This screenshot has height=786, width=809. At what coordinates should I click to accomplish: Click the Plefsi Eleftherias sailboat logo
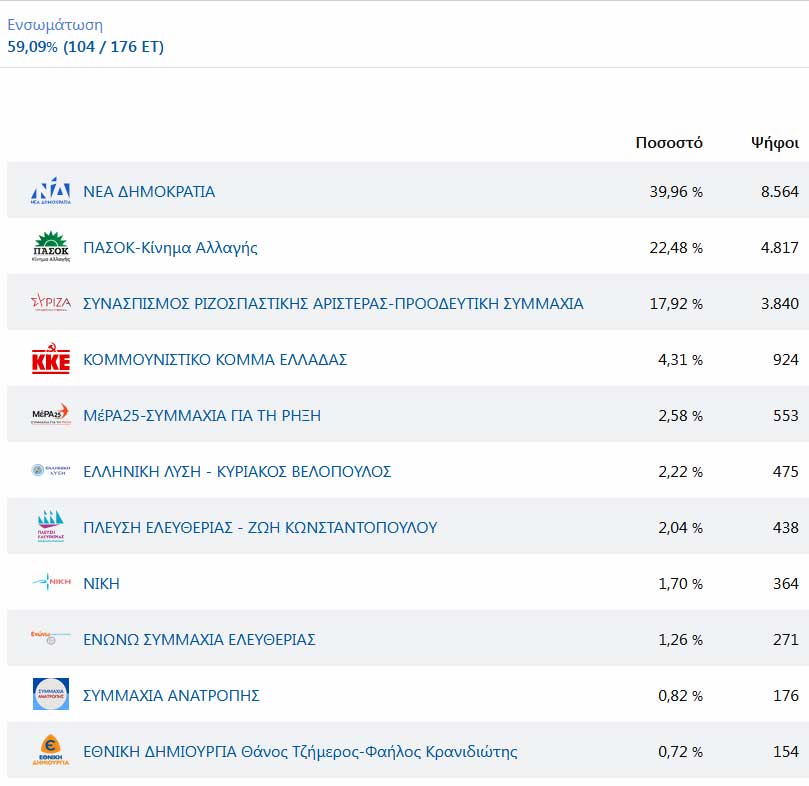pyautogui.click(x=51, y=526)
